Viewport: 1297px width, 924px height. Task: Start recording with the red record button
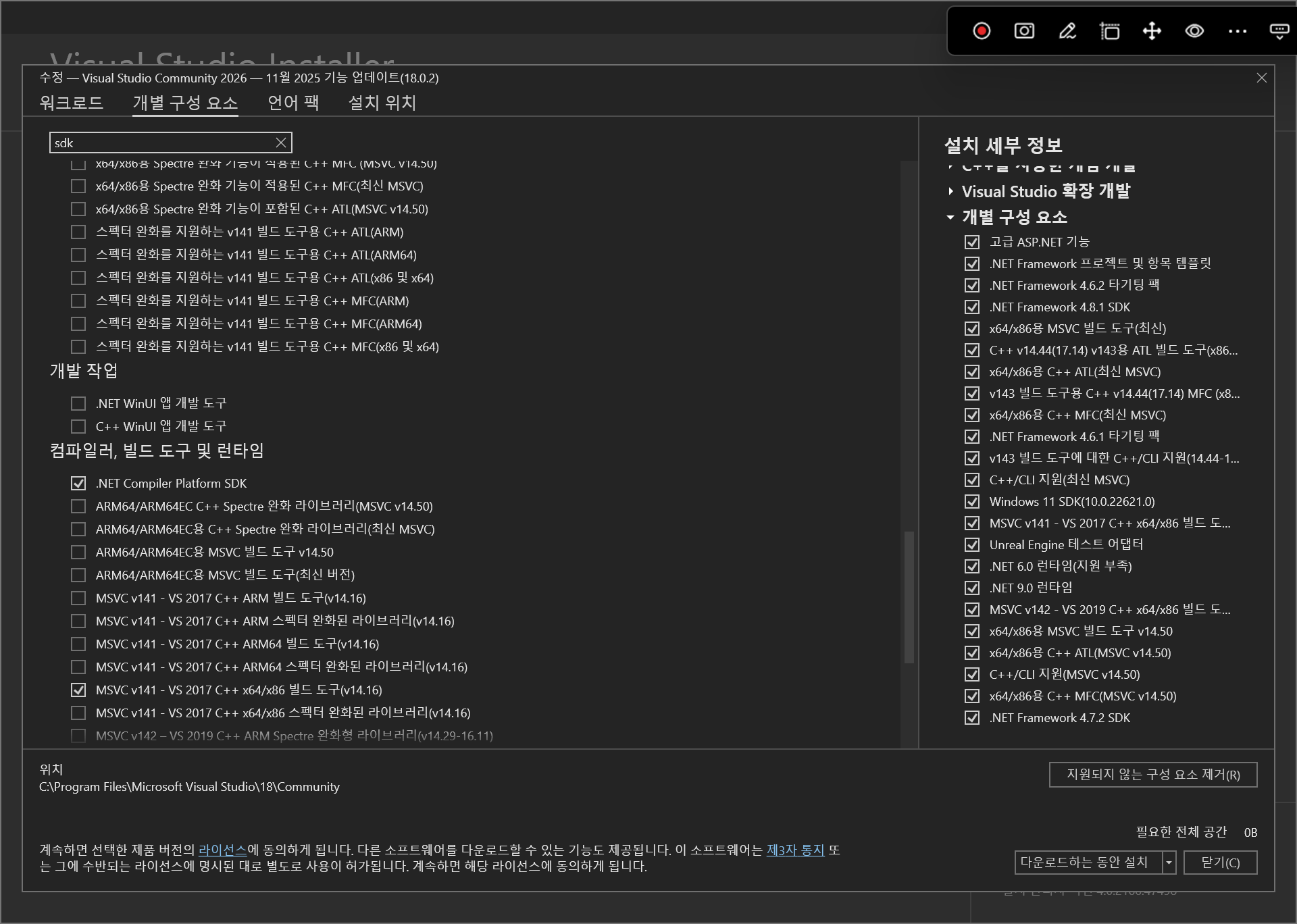(x=981, y=32)
